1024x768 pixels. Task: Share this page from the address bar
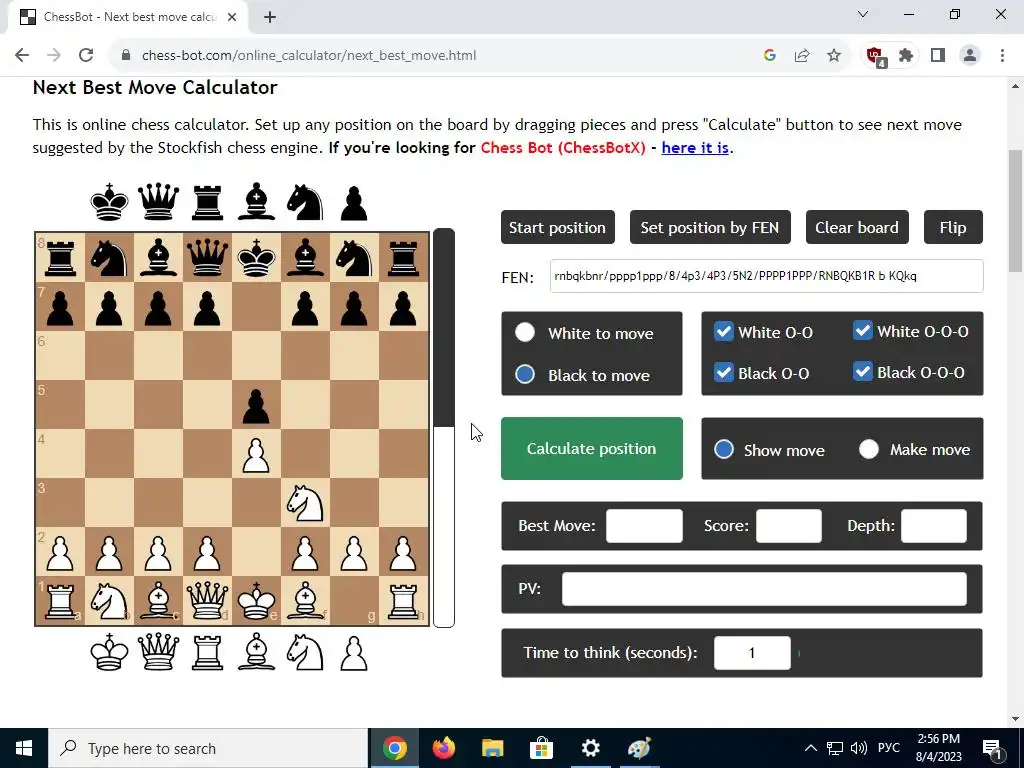(802, 56)
